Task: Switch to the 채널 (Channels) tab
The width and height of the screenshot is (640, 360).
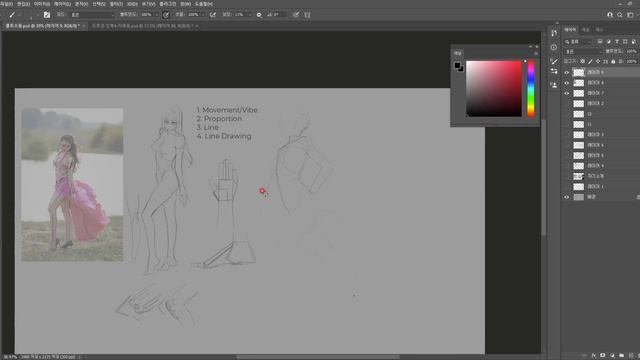Action: pyautogui.click(x=586, y=30)
